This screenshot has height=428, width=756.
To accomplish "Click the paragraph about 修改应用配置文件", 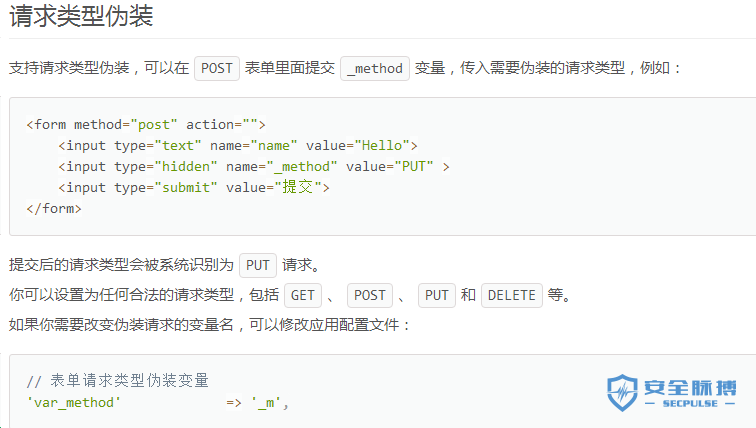I will 209,325.
